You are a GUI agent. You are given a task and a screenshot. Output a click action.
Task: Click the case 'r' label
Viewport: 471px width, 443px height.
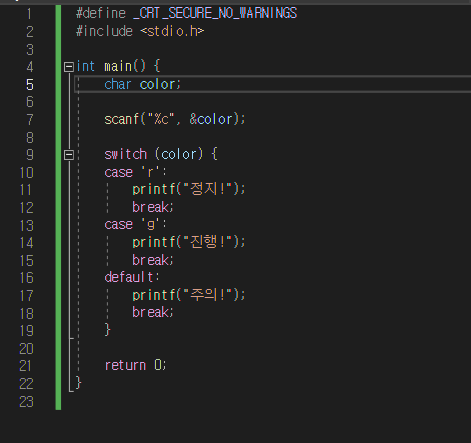click(x=135, y=172)
